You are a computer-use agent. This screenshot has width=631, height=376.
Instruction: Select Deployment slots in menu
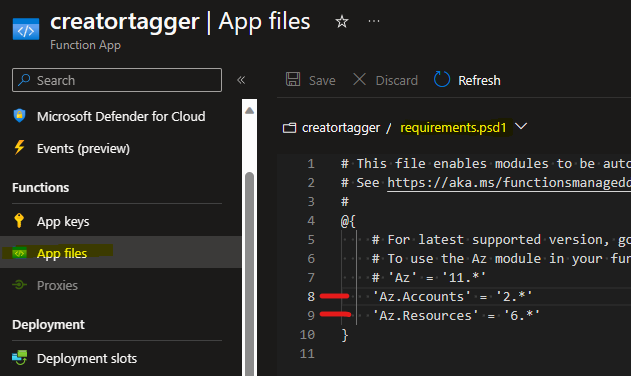pos(87,358)
